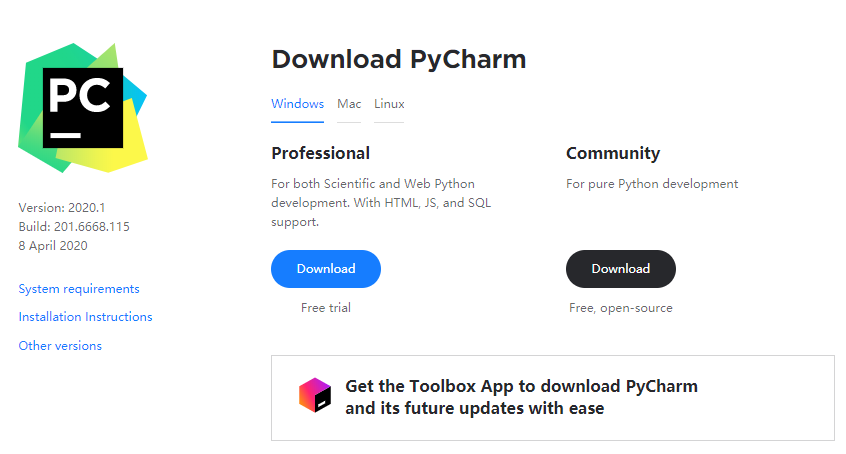Click the Professional edition heading
The width and height of the screenshot is (846, 454).
click(x=320, y=153)
